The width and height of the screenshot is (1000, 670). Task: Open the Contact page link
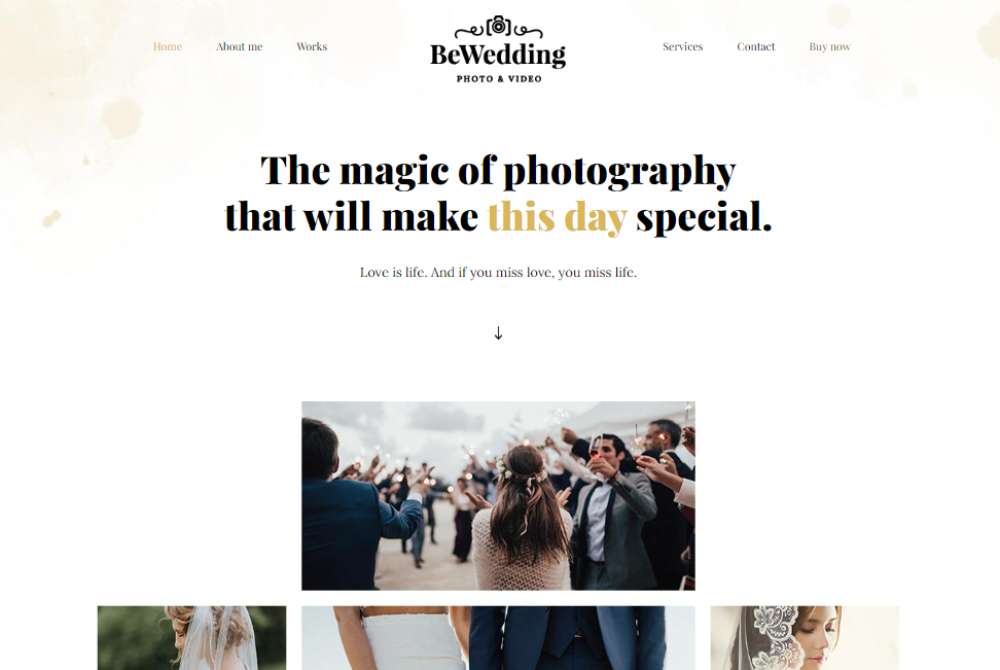756,47
